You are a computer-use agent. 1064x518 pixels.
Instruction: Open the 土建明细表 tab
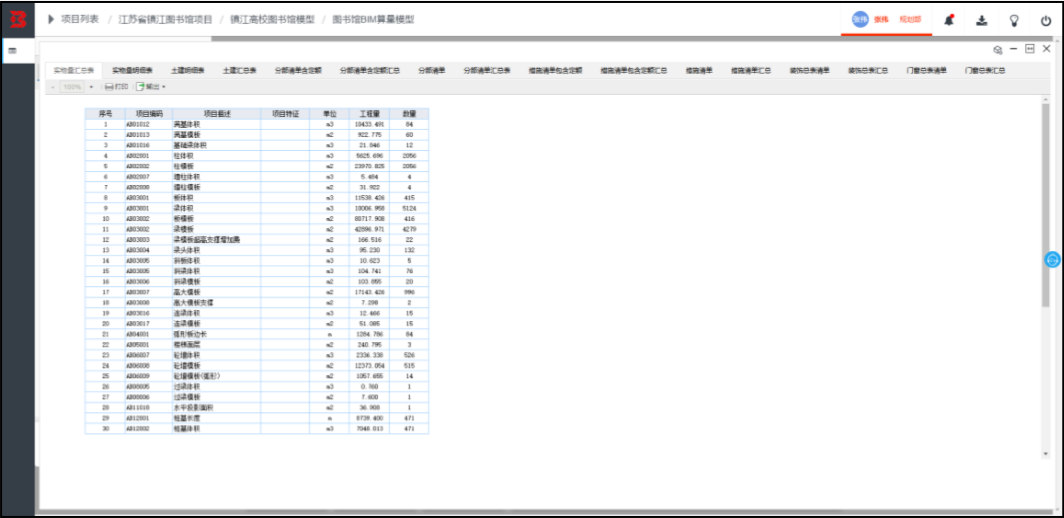[188, 70]
